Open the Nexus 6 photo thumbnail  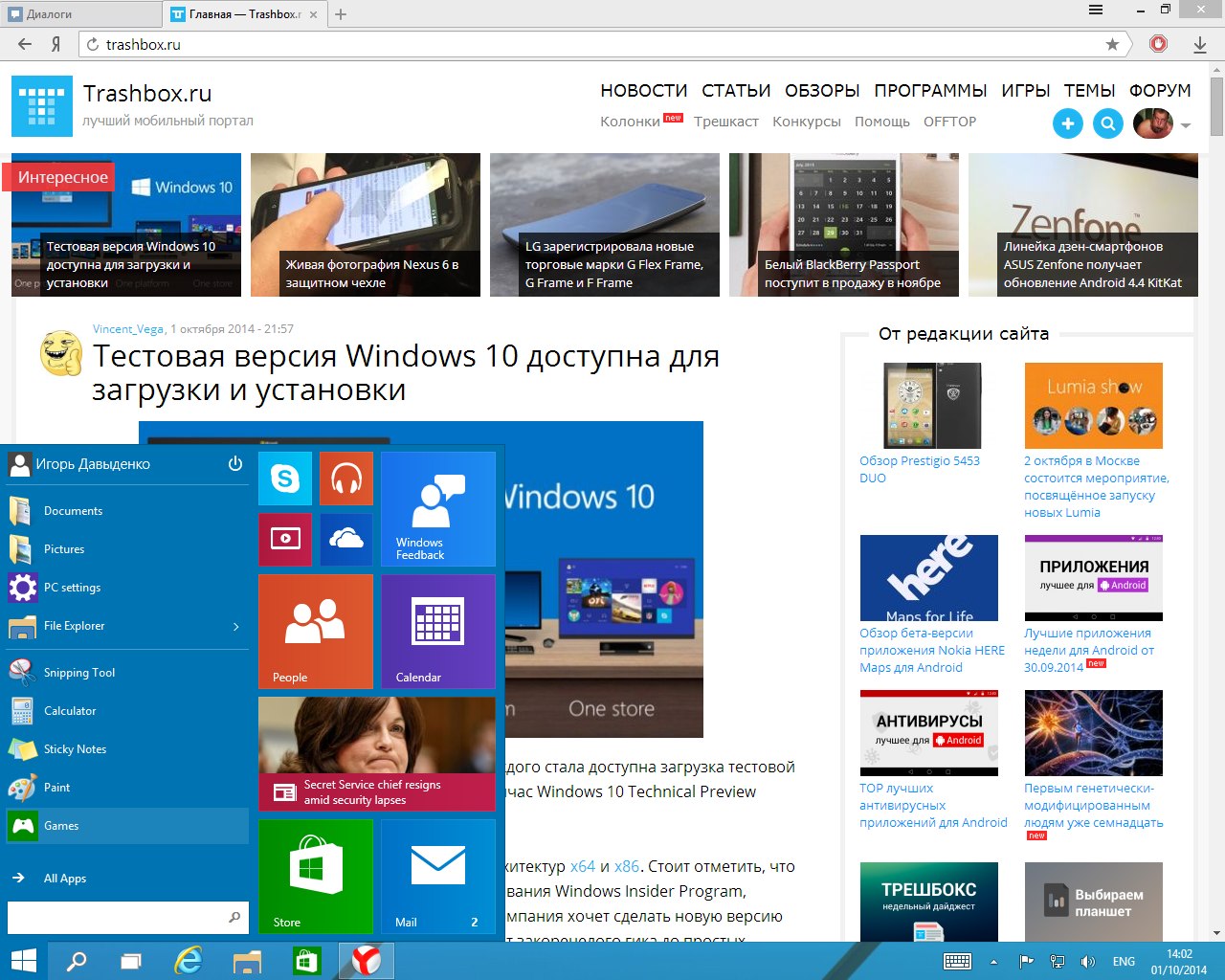pyautogui.click(x=366, y=225)
